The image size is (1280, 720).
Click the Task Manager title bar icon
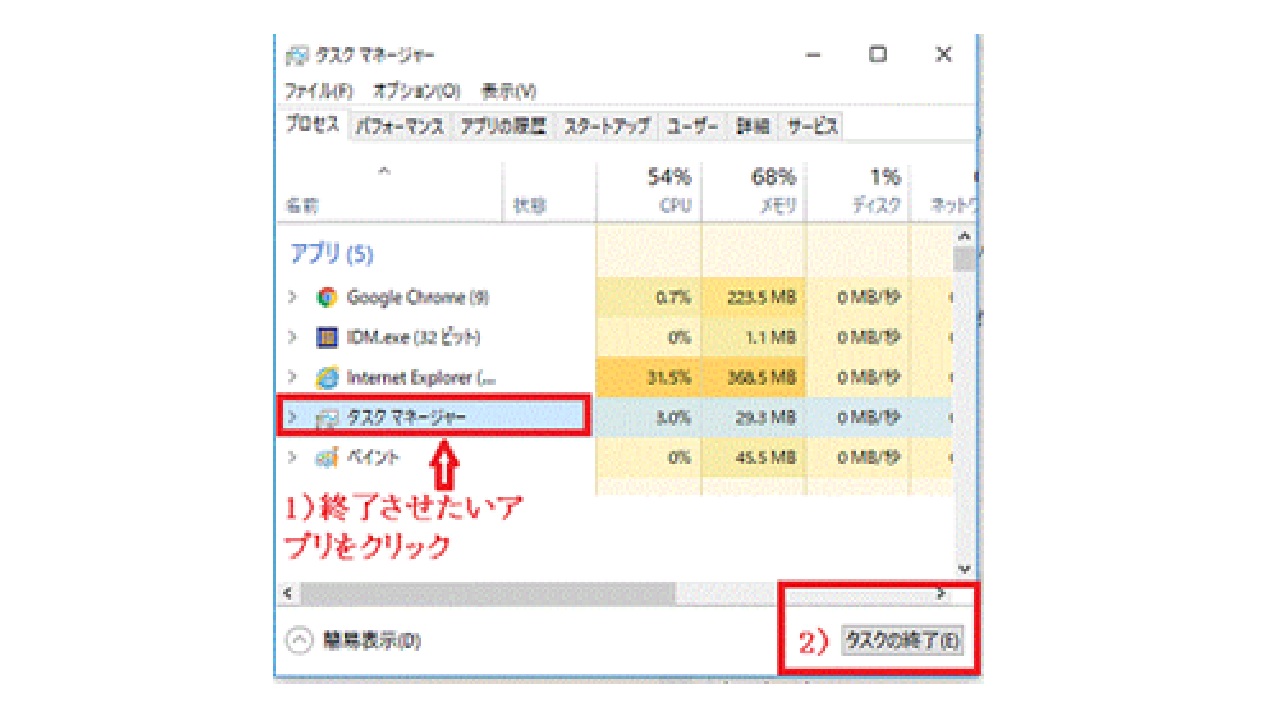(x=297, y=56)
